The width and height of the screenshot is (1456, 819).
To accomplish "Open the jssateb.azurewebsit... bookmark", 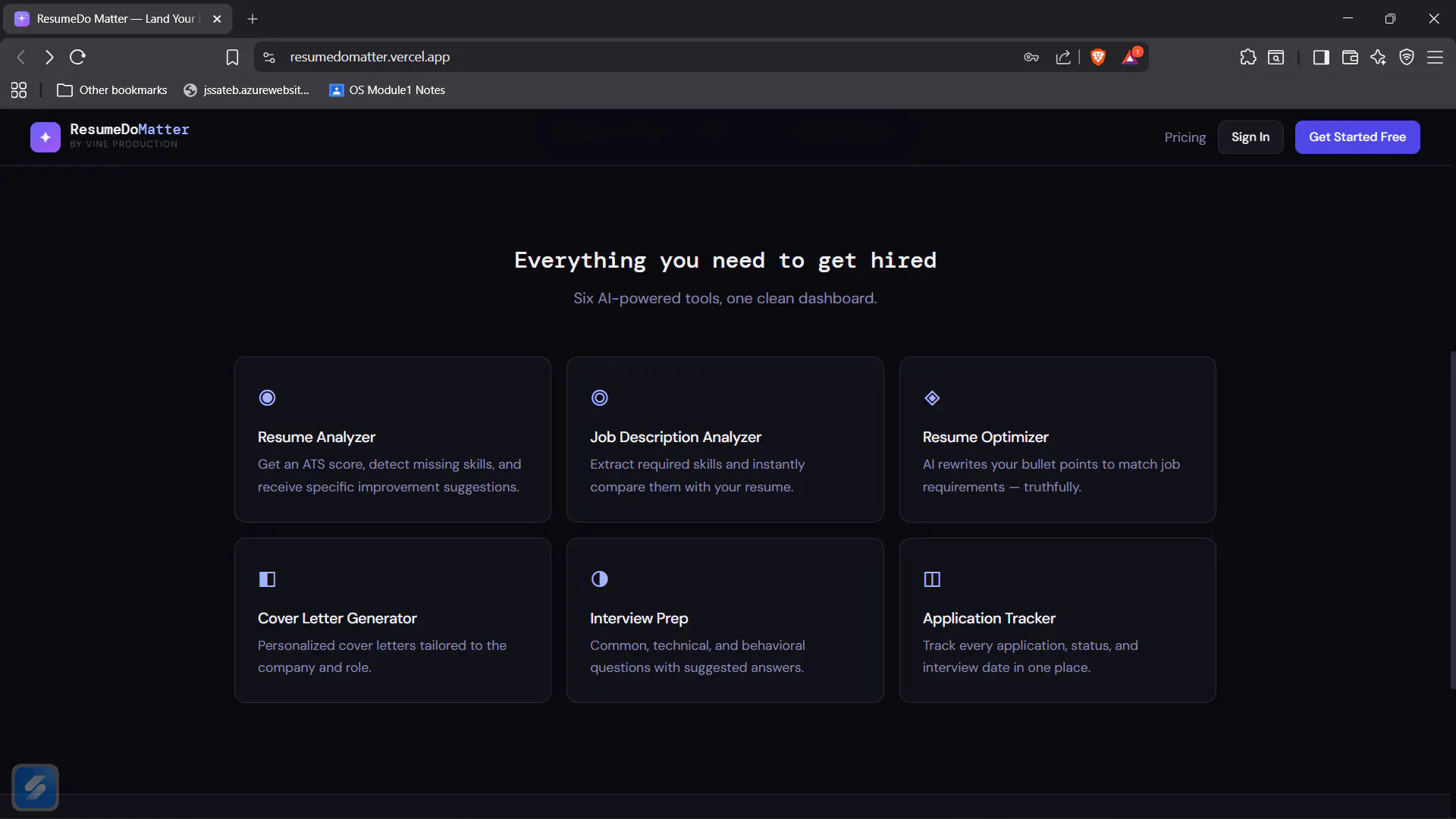I will 246,90.
